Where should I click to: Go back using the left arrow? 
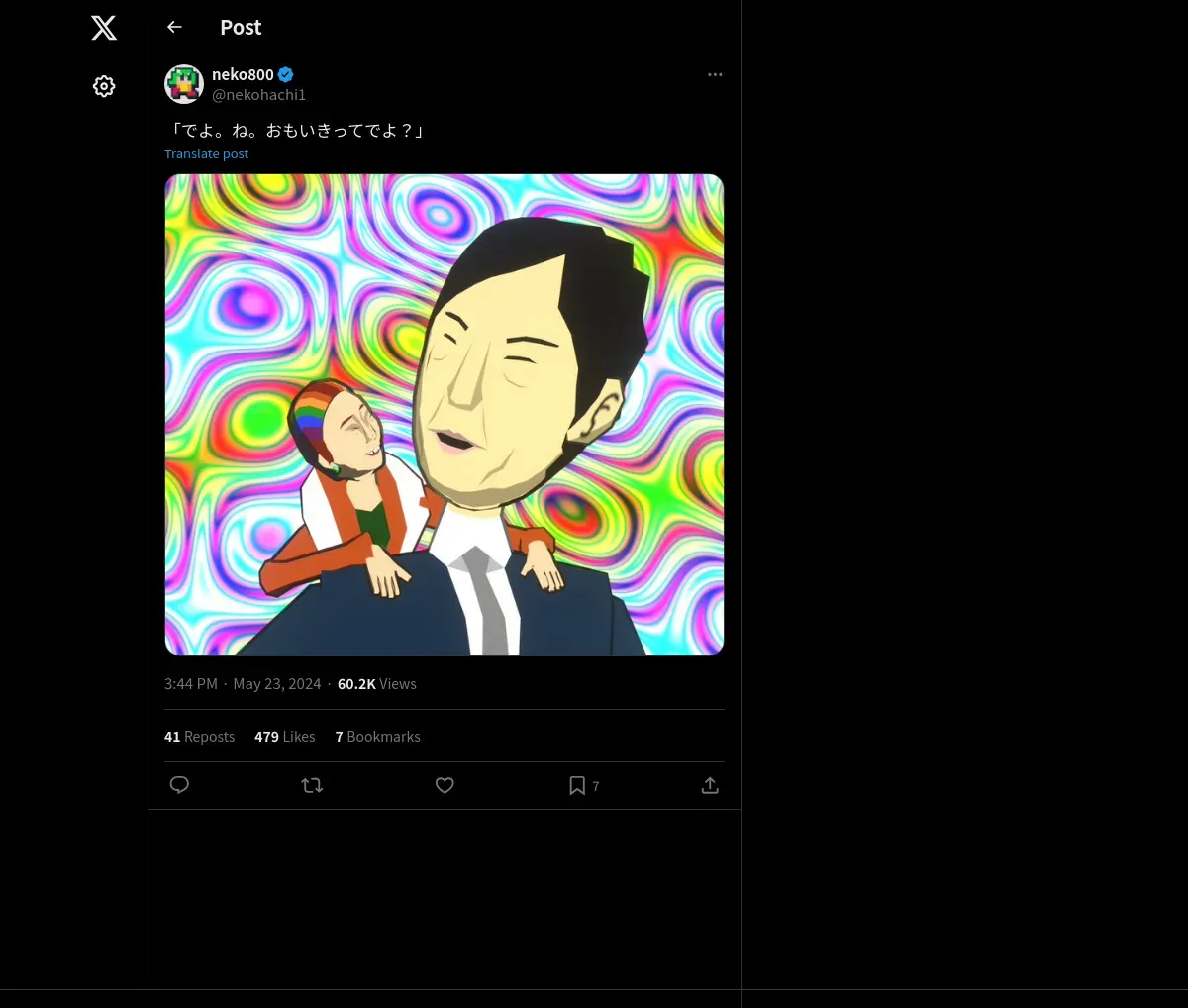(175, 27)
